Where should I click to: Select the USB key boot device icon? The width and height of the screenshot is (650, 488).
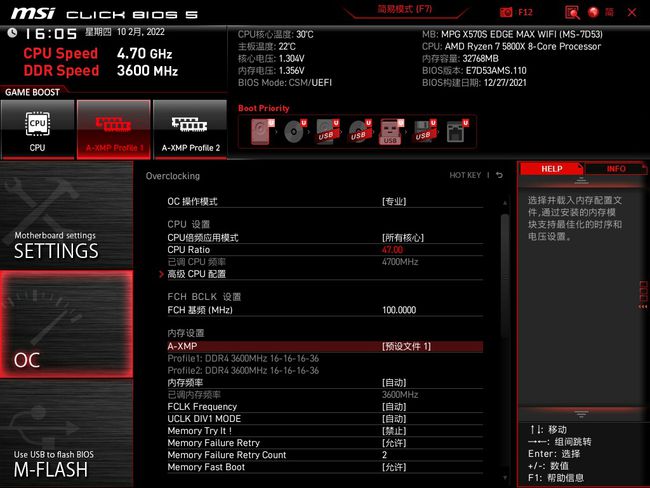pyautogui.click(x=391, y=132)
